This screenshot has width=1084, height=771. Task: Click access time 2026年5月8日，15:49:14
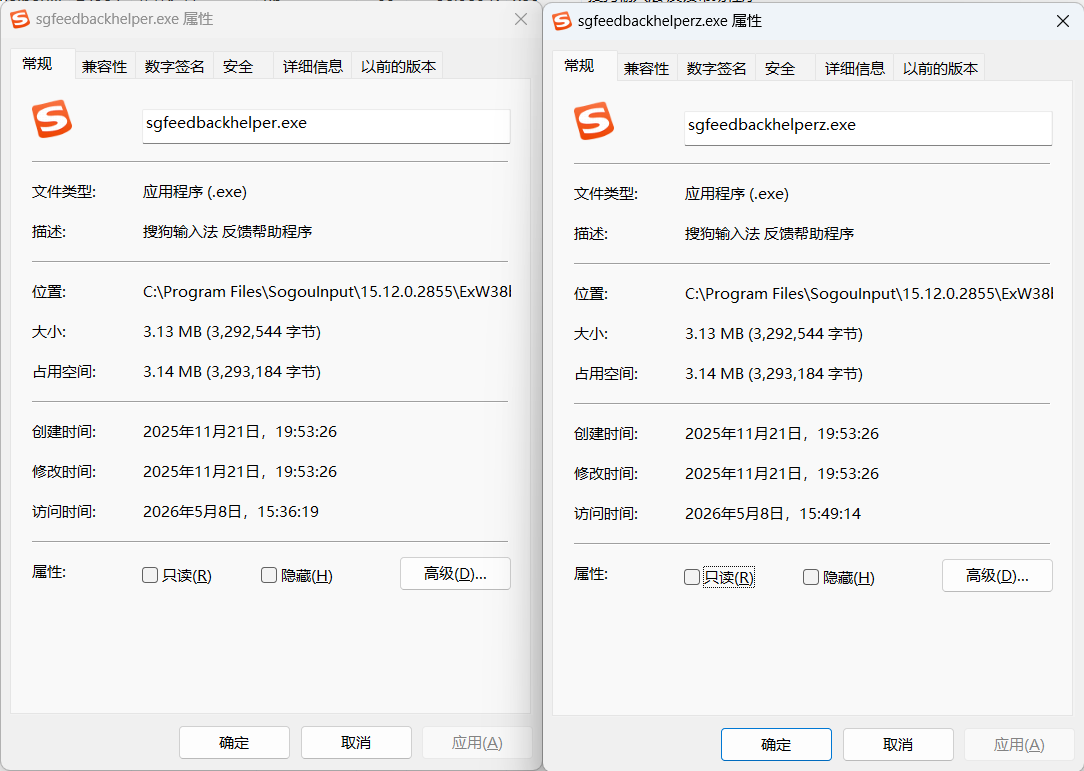click(x=773, y=514)
